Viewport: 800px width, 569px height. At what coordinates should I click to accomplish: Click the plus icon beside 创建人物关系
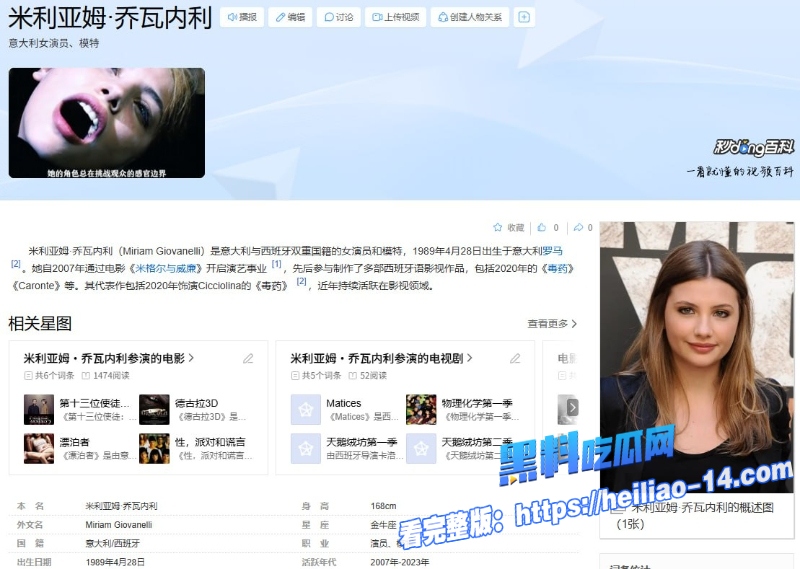pyautogui.click(x=524, y=17)
